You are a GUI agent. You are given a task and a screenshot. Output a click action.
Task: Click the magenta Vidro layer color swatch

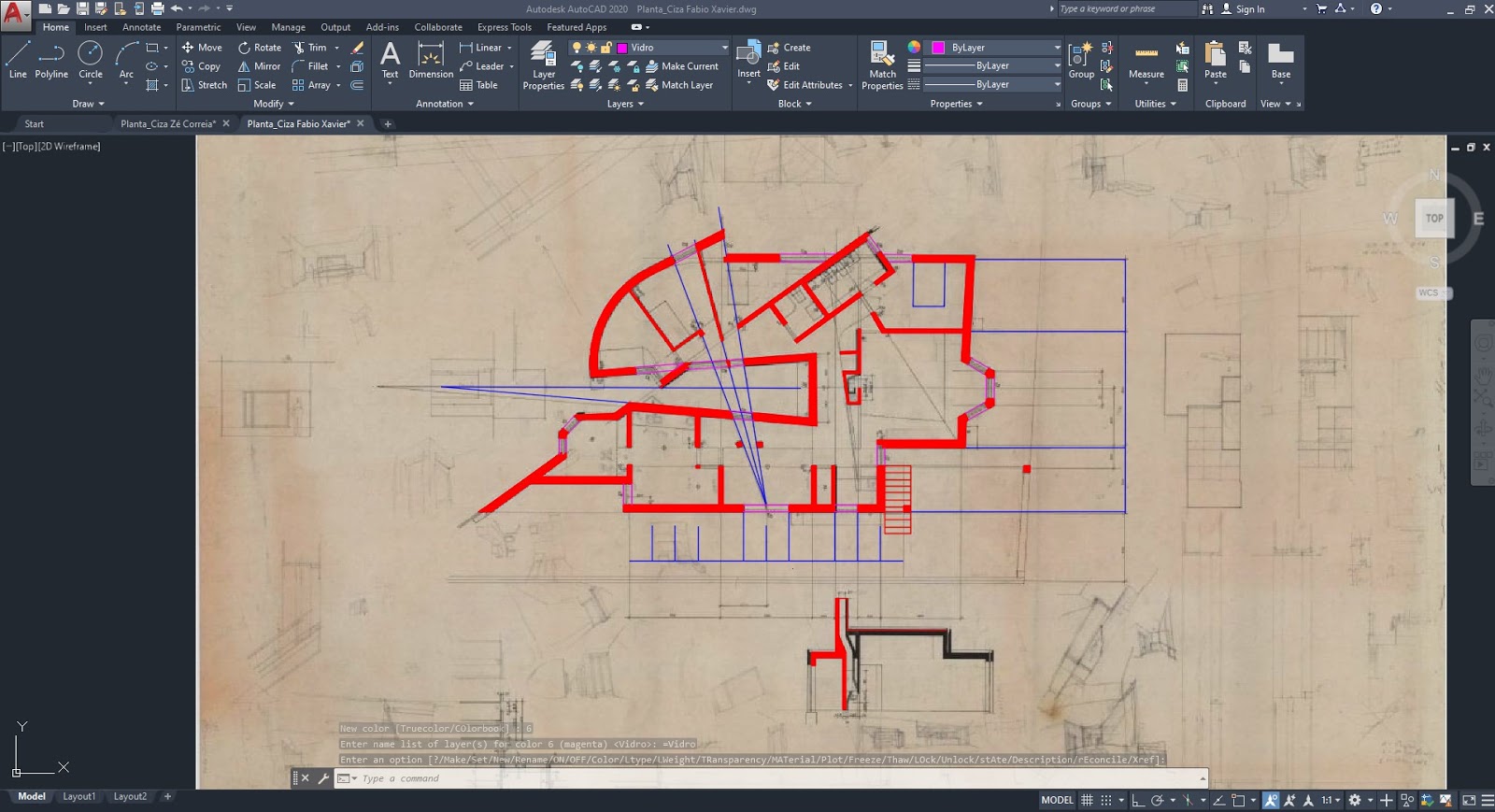click(622, 48)
